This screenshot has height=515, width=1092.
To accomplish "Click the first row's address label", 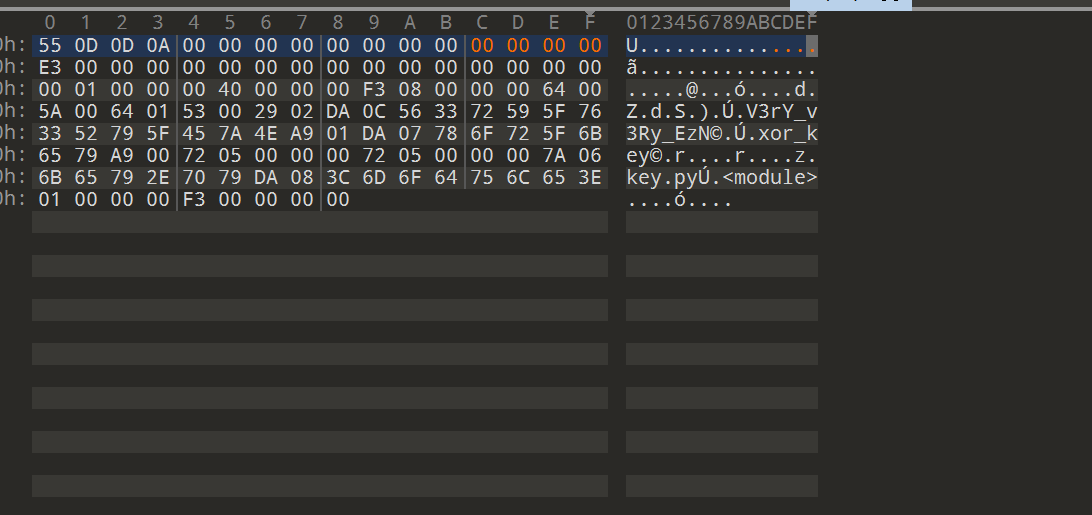I will [x=13, y=46].
